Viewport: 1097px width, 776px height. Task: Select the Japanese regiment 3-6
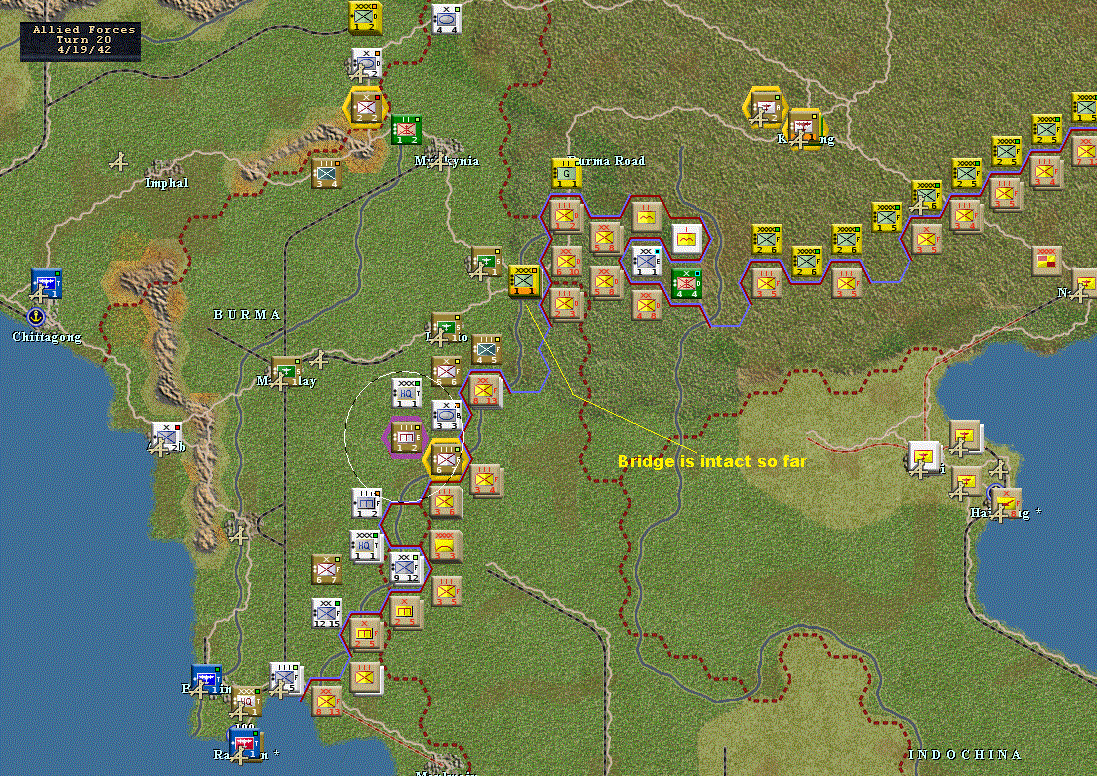pyautogui.click(x=446, y=501)
